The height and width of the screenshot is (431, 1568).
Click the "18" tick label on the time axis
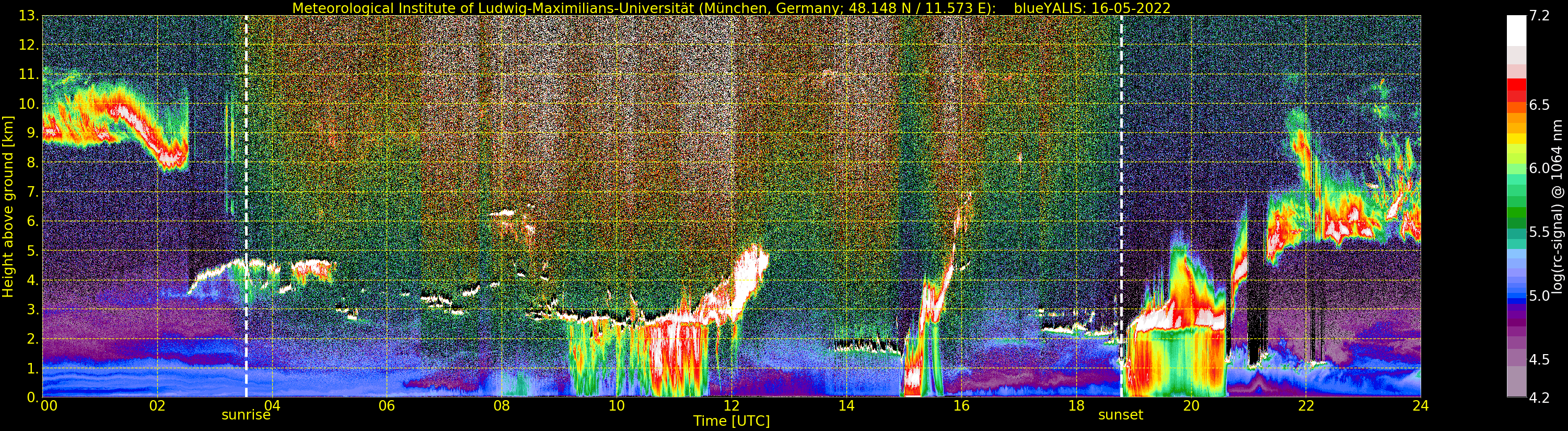[x=1076, y=405]
